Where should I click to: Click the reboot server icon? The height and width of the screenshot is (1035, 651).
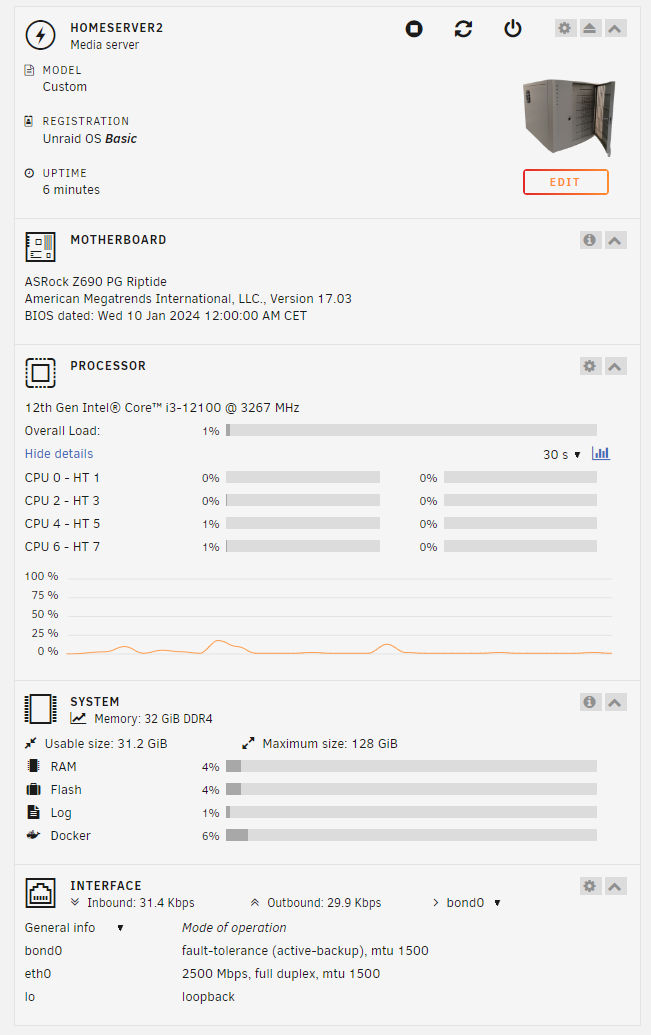[463, 29]
